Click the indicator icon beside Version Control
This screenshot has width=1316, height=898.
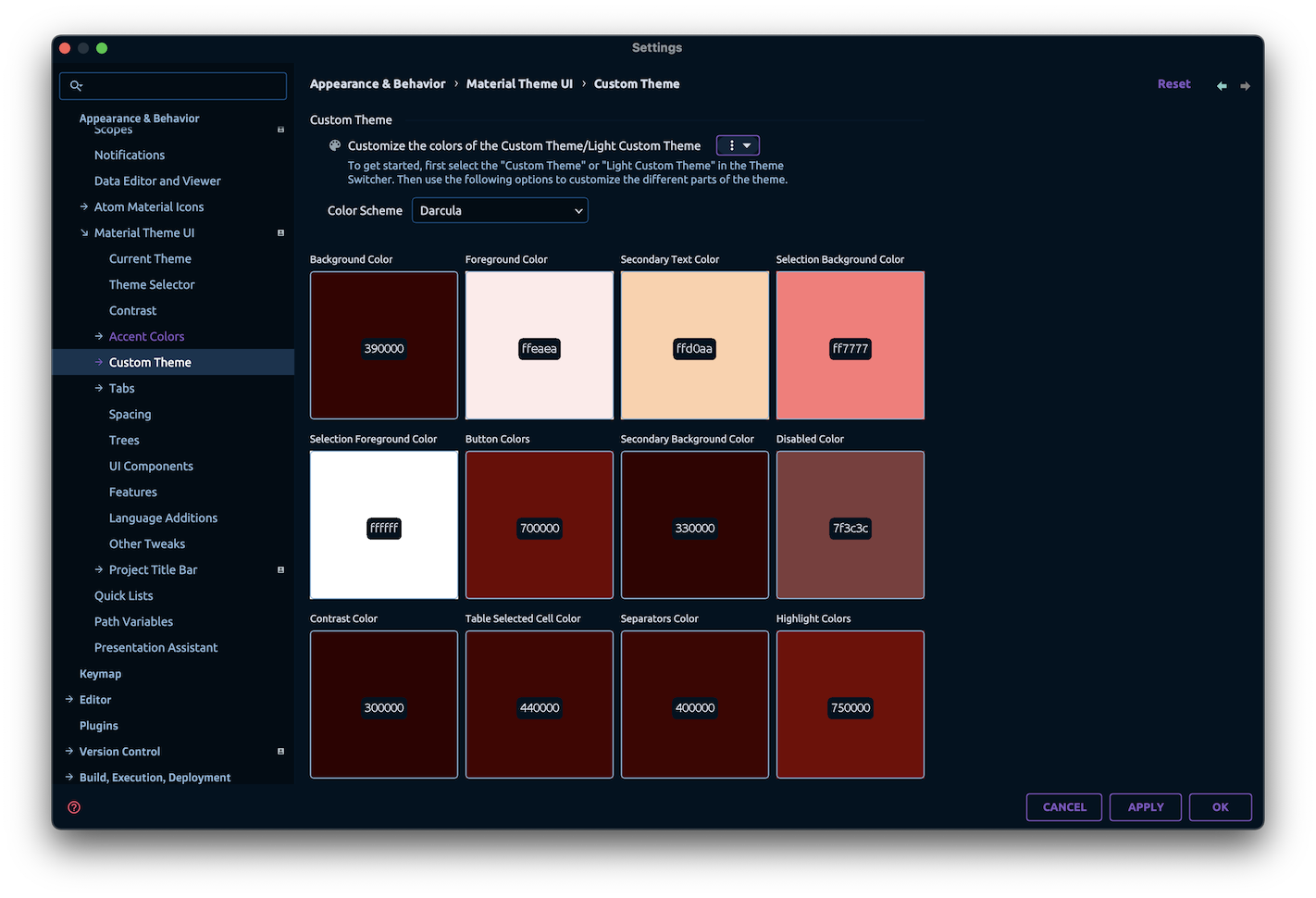pyautogui.click(x=280, y=751)
